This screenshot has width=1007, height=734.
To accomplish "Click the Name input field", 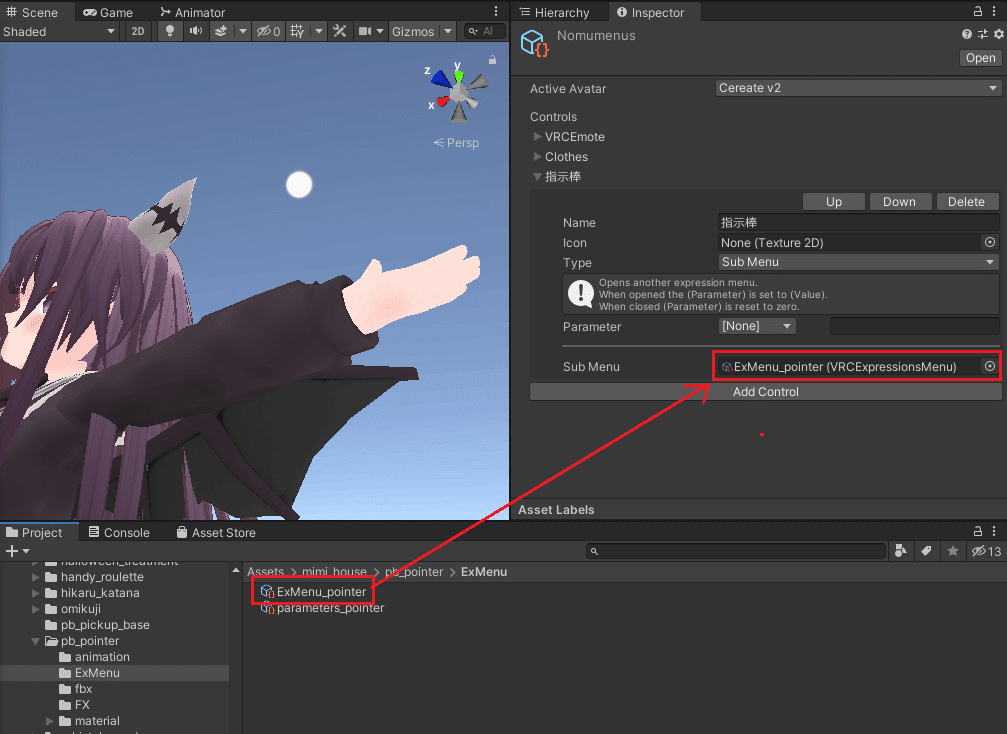I will (x=858, y=223).
